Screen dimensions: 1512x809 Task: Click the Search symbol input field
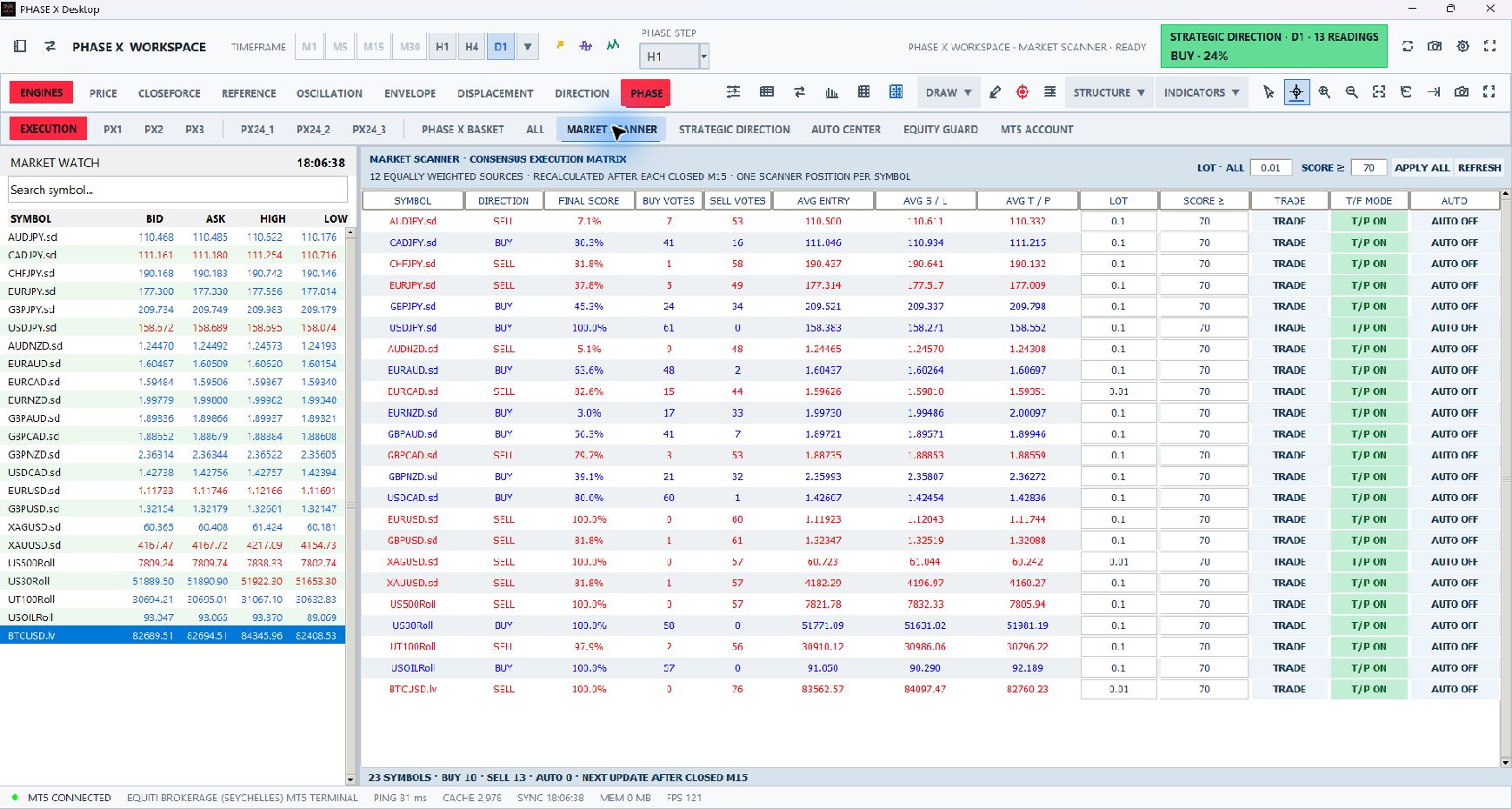177,190
